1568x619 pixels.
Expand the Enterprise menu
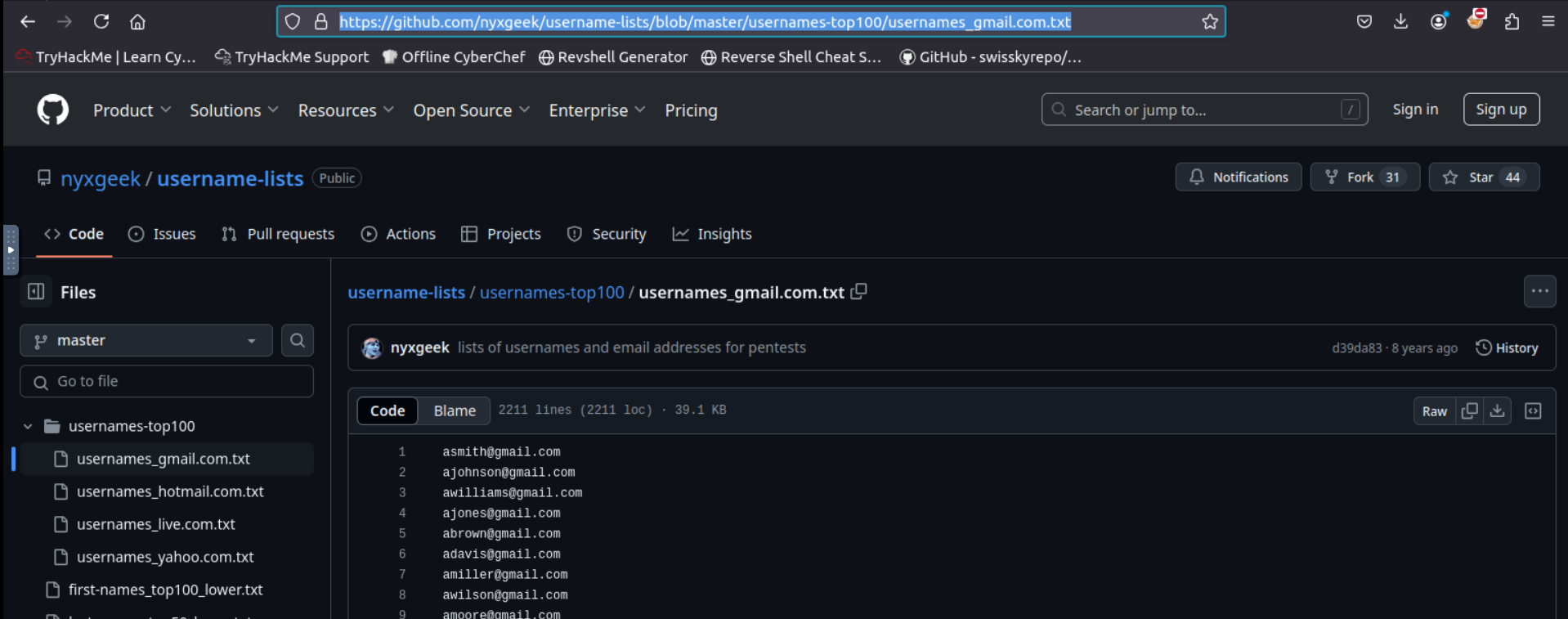click(x=597, y=110)
